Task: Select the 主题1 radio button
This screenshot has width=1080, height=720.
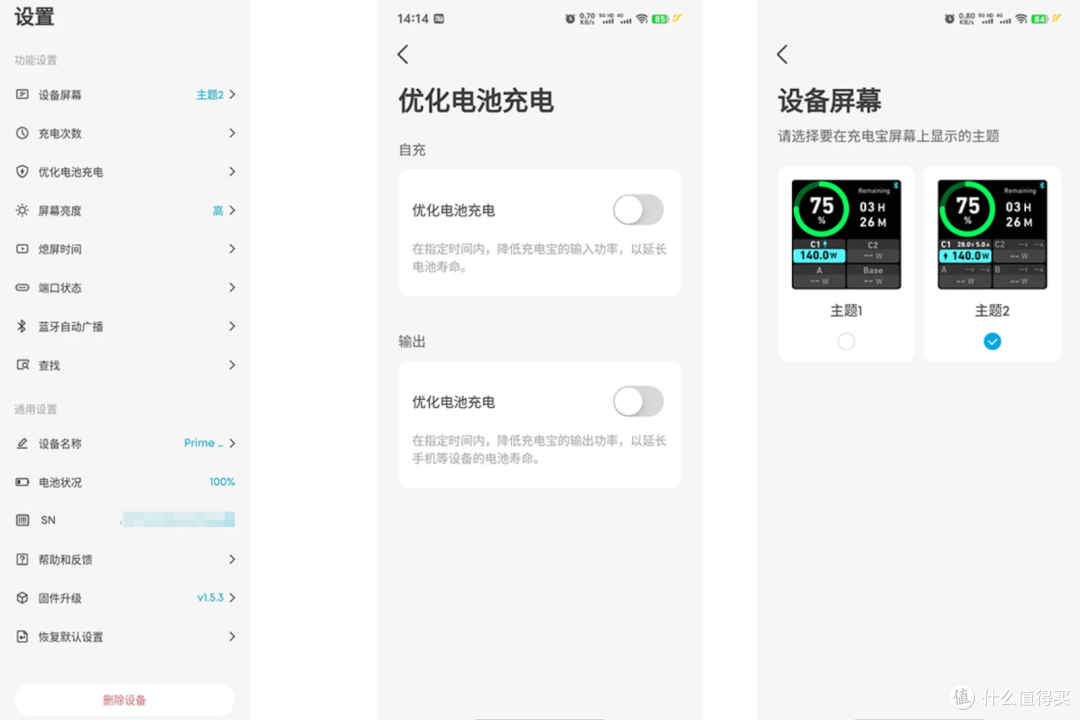Action: [846, 341]
